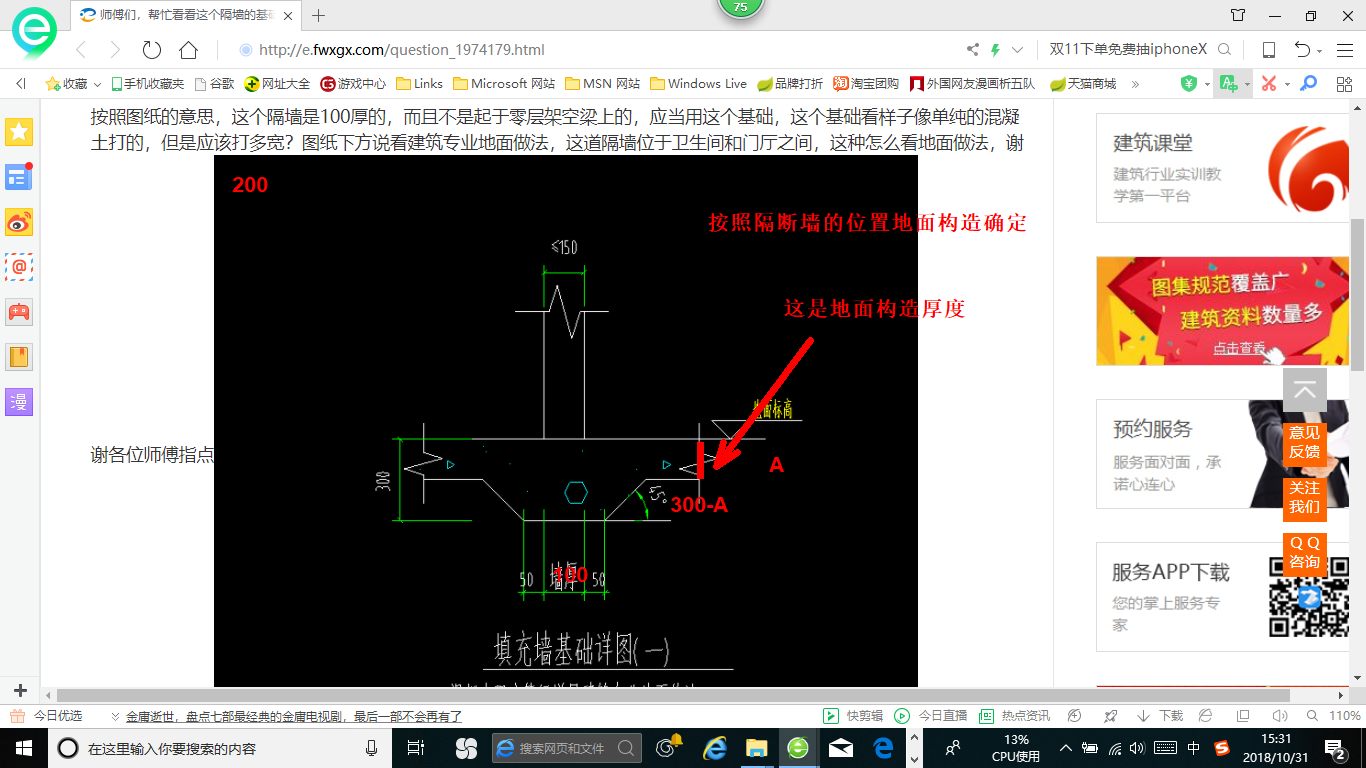Open the skin/shirt icon in title bar

pyautogui.click(x=1238, y=15)
